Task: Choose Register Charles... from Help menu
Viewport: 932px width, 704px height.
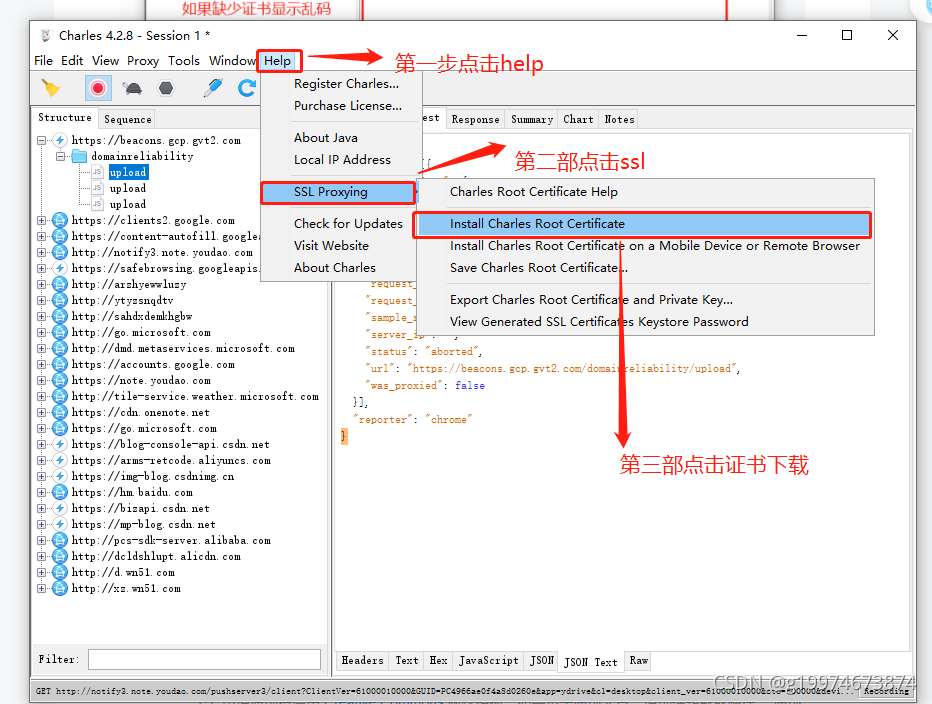Action: coord(347,84)
